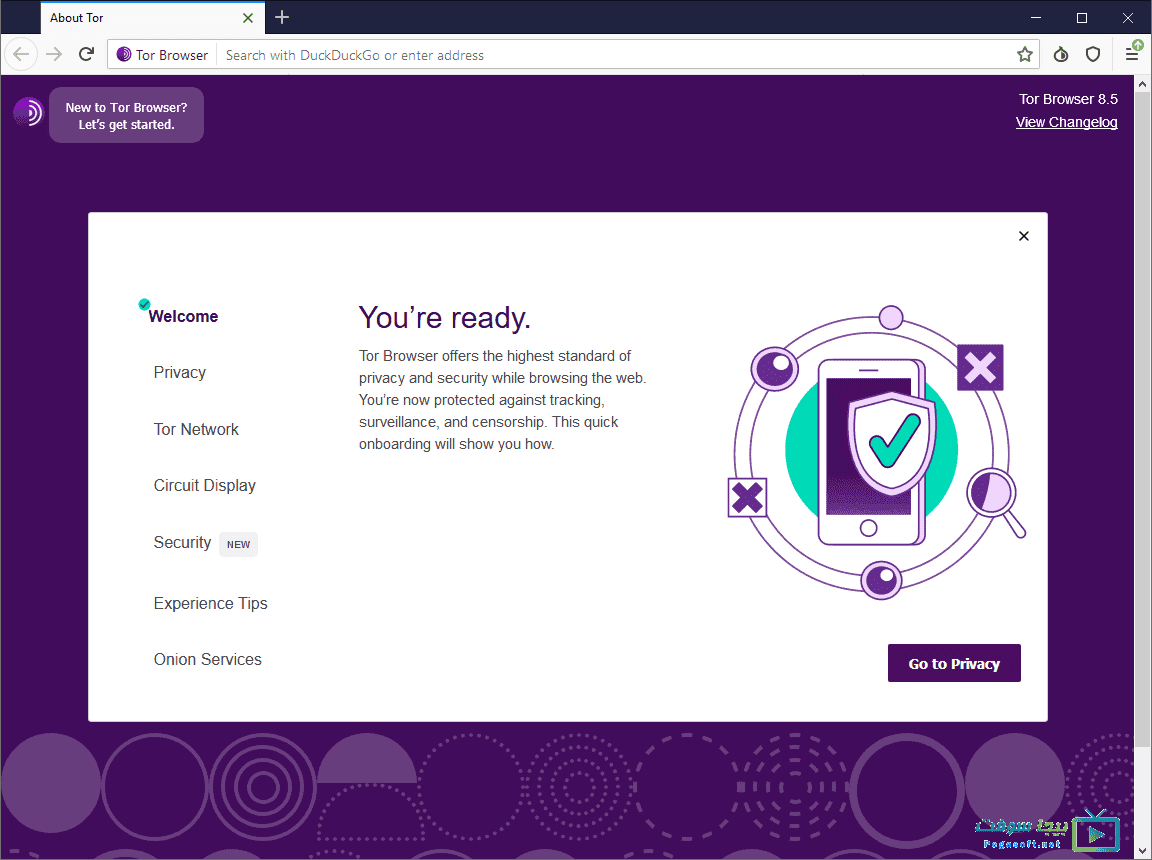
Task: Click the Go to Privacy button
Action: 954,663
